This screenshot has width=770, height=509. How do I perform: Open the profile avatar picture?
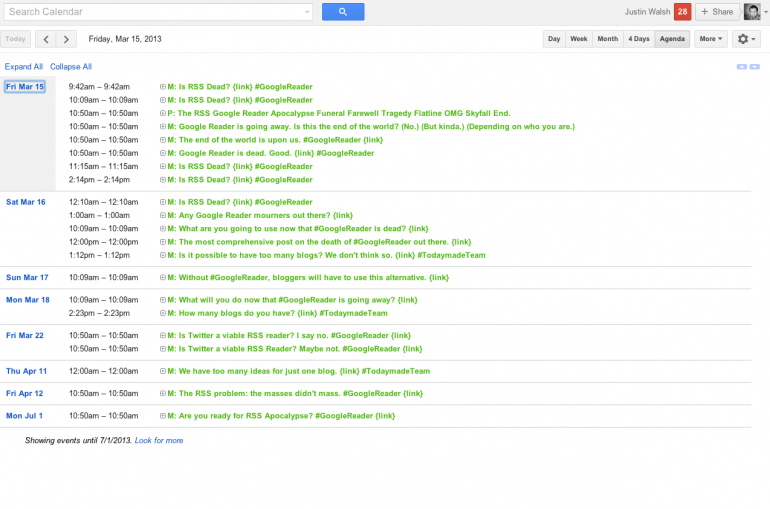point(752,12)
